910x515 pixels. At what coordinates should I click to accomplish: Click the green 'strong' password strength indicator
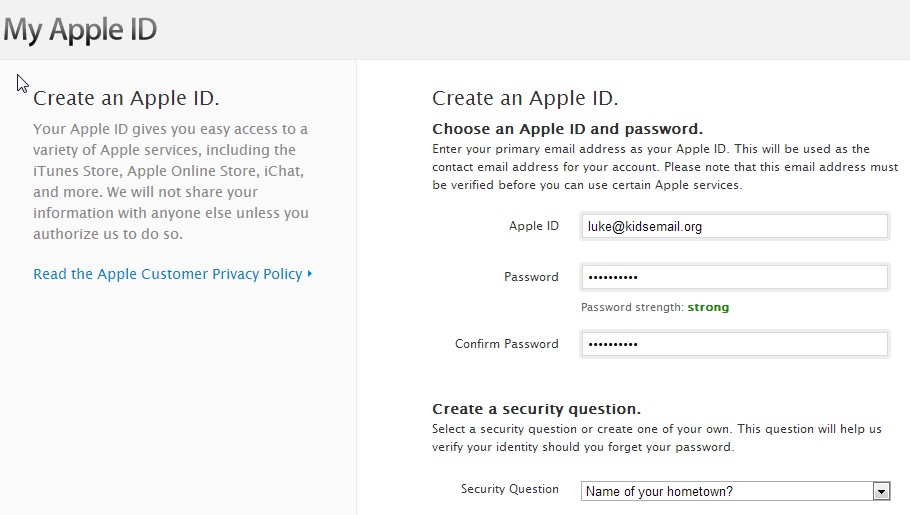[x=708, y=307]
